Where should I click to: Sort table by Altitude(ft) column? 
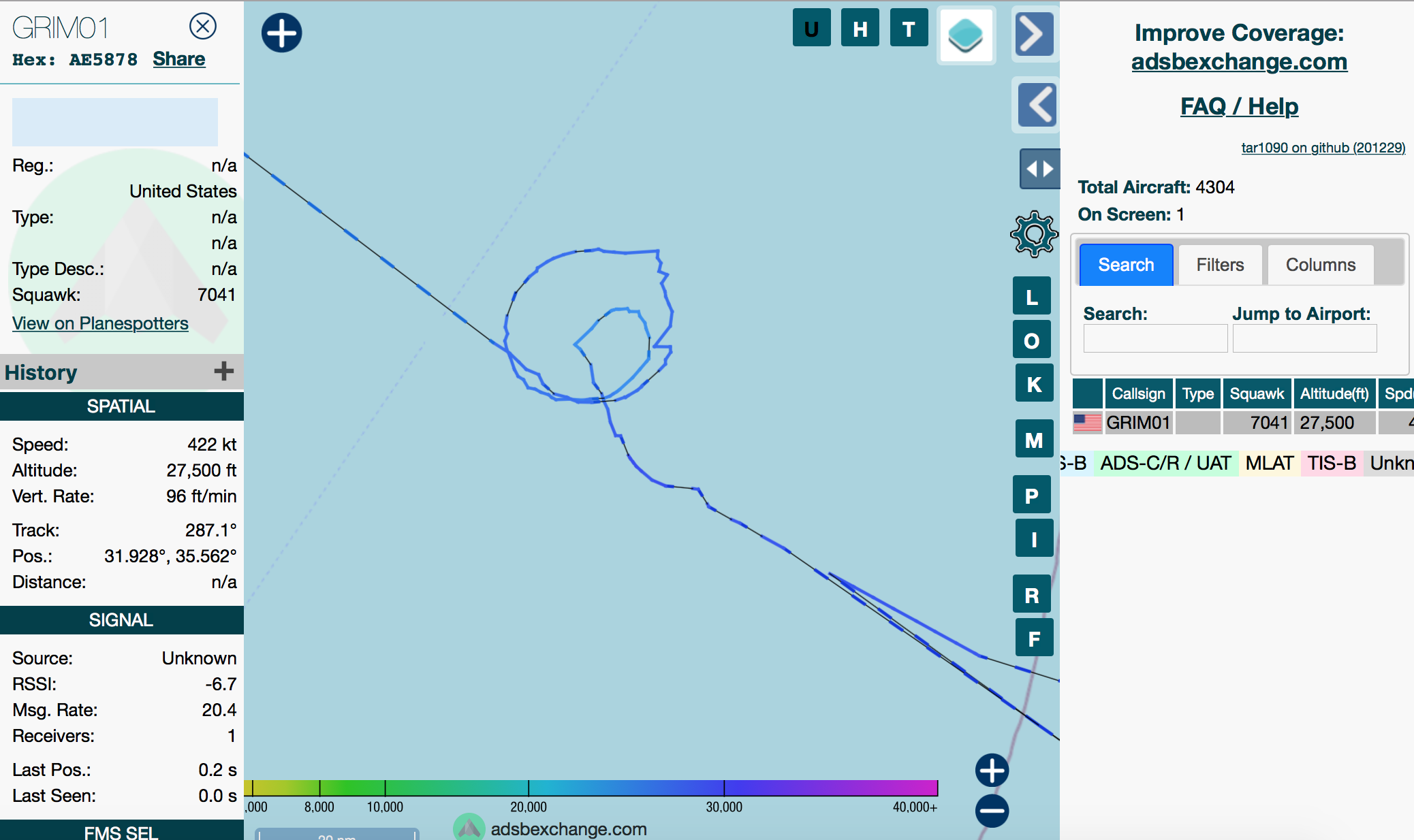(1334, 393)
